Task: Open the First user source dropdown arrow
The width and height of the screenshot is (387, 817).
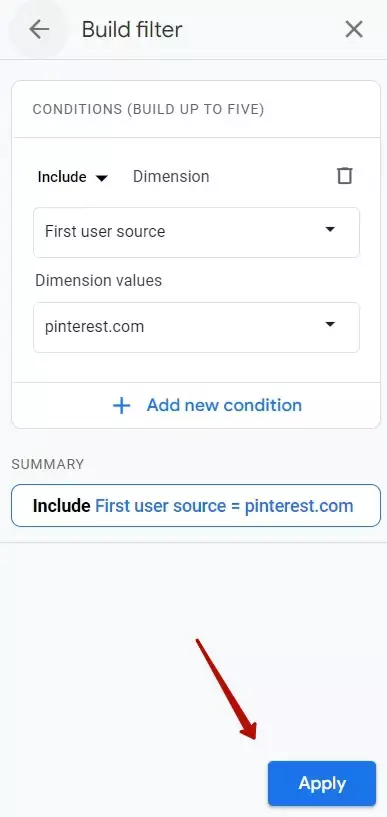Action: tap(330, 229)
